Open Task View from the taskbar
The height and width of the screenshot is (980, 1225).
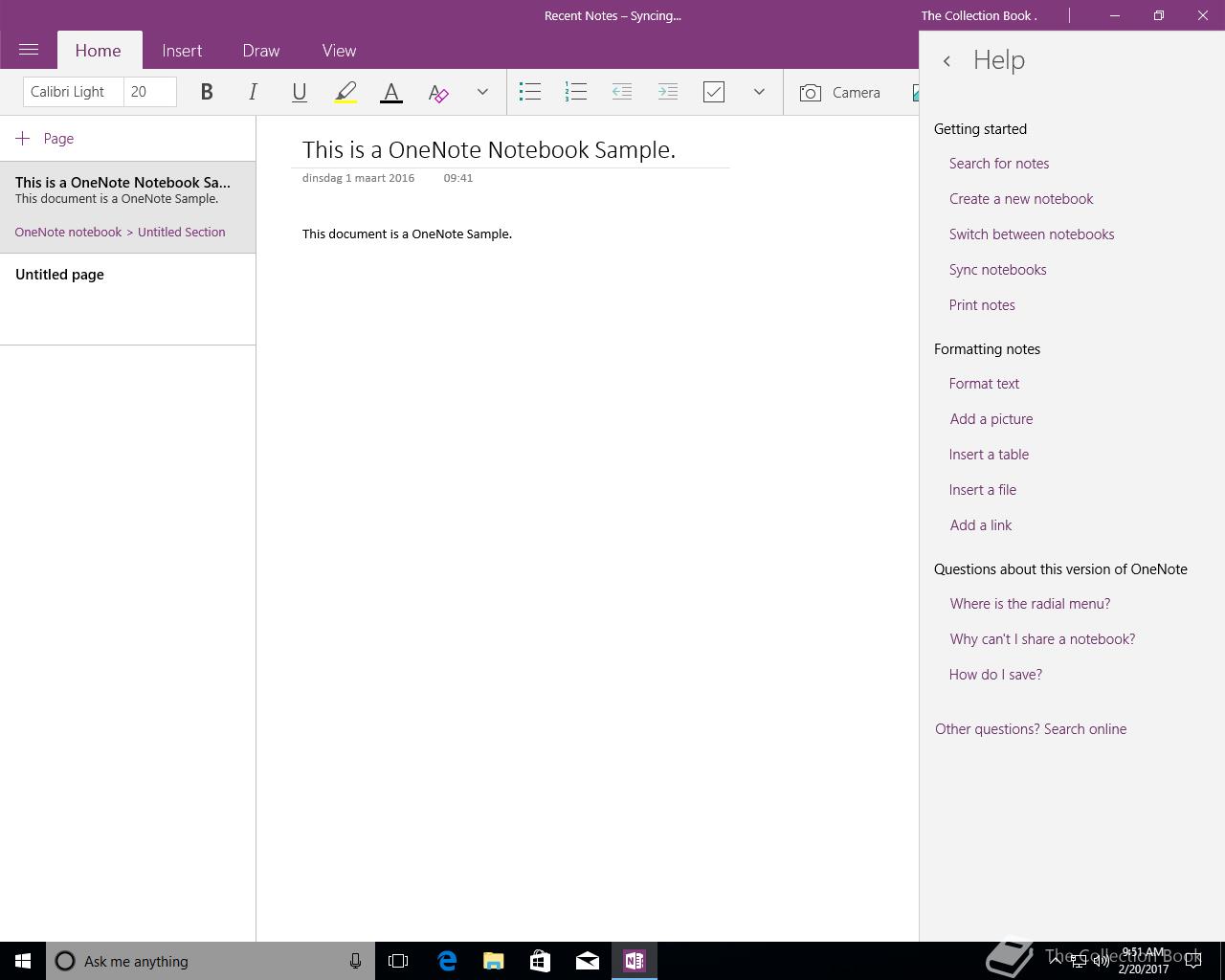click(x=398, y=961)
